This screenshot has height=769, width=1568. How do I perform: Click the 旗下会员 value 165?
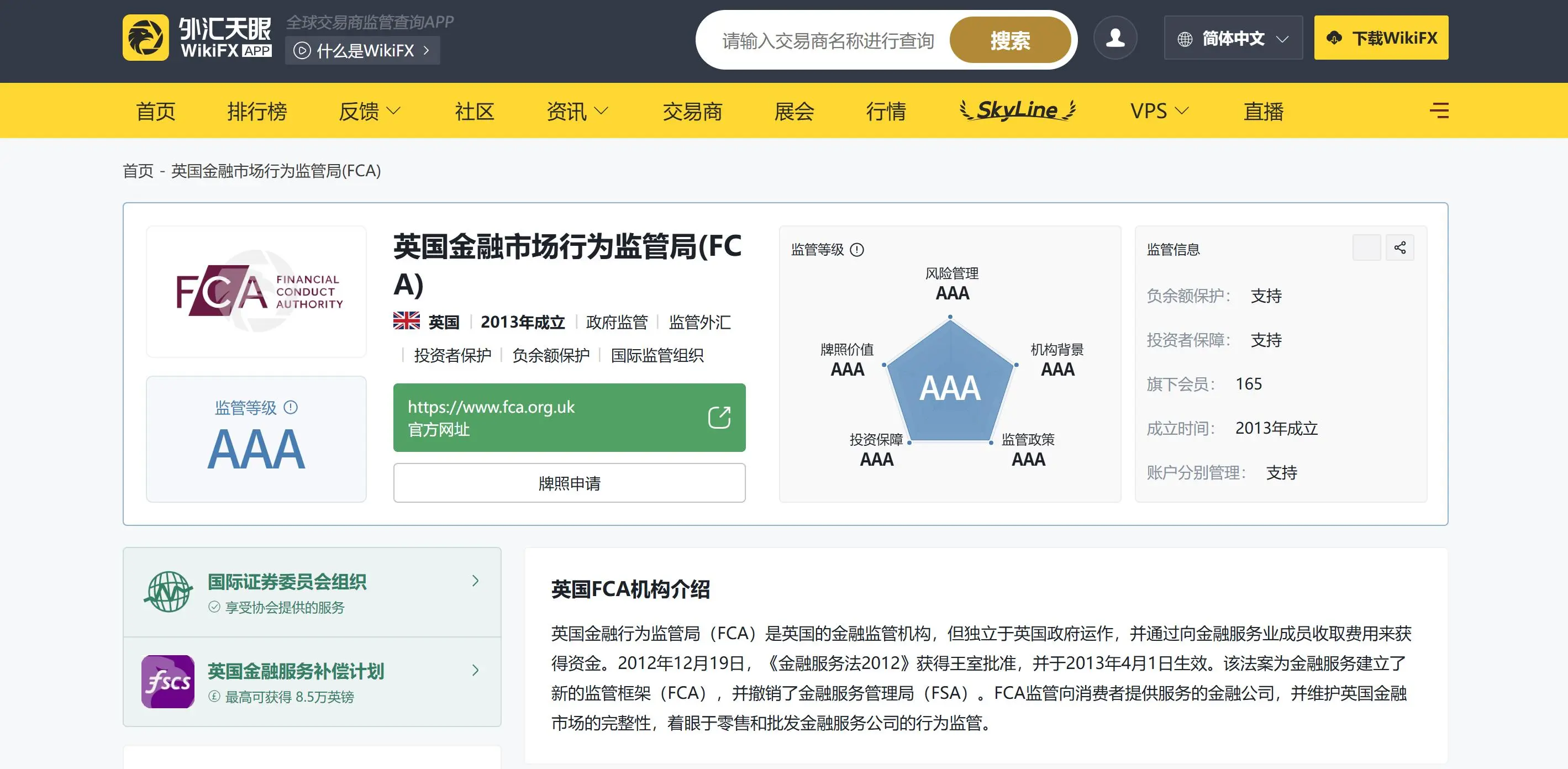1249,384
